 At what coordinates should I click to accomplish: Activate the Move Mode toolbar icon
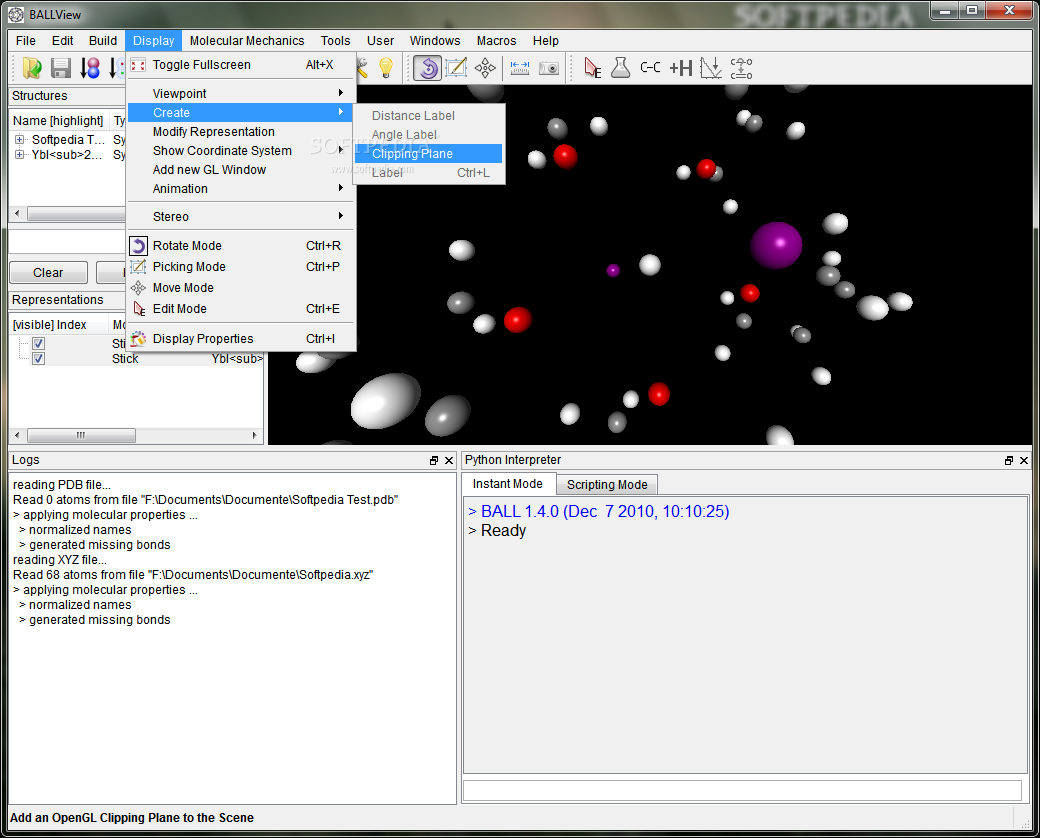point(485,68)
